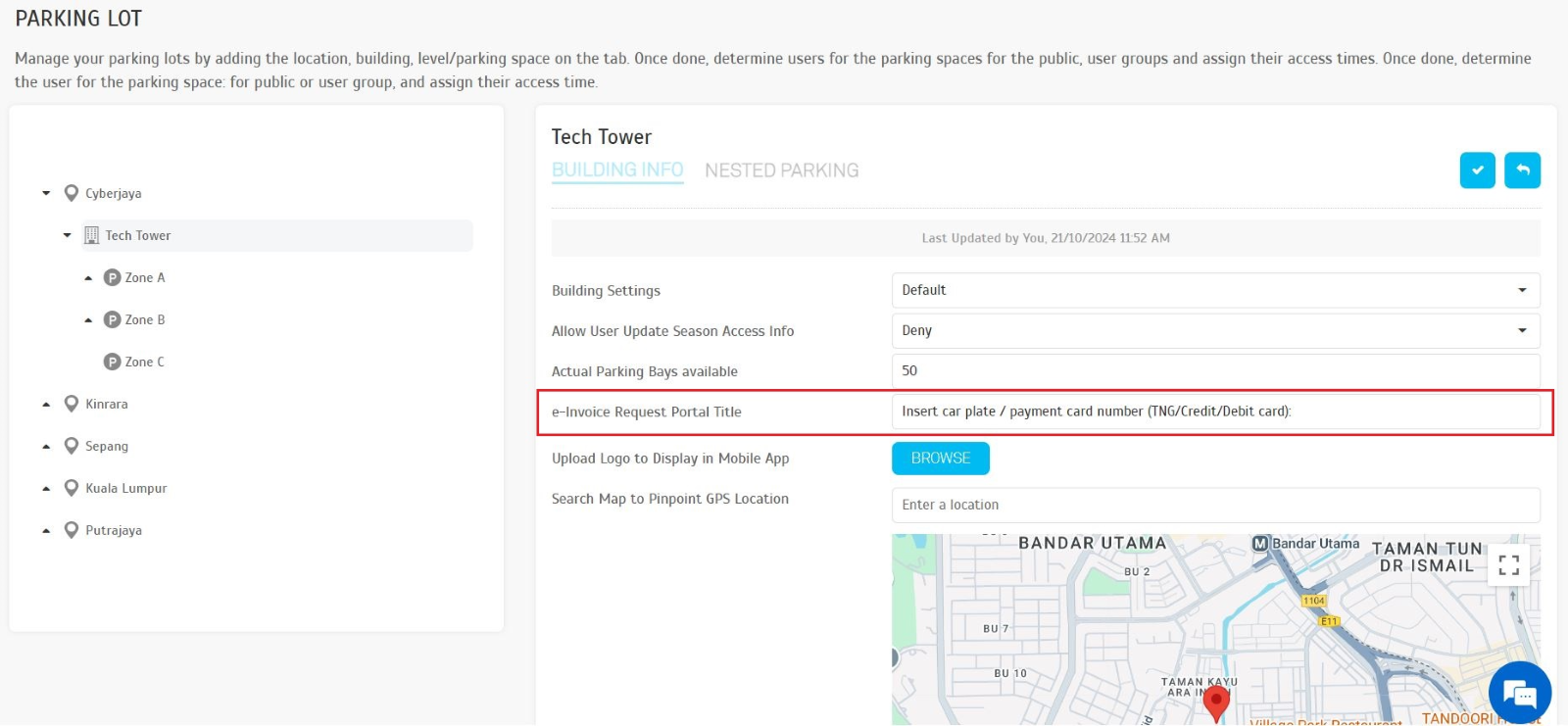Expand the Kinrara location node
This screenshot has width=1568, height=726.
pyautogui.click(x=46, y=404)
